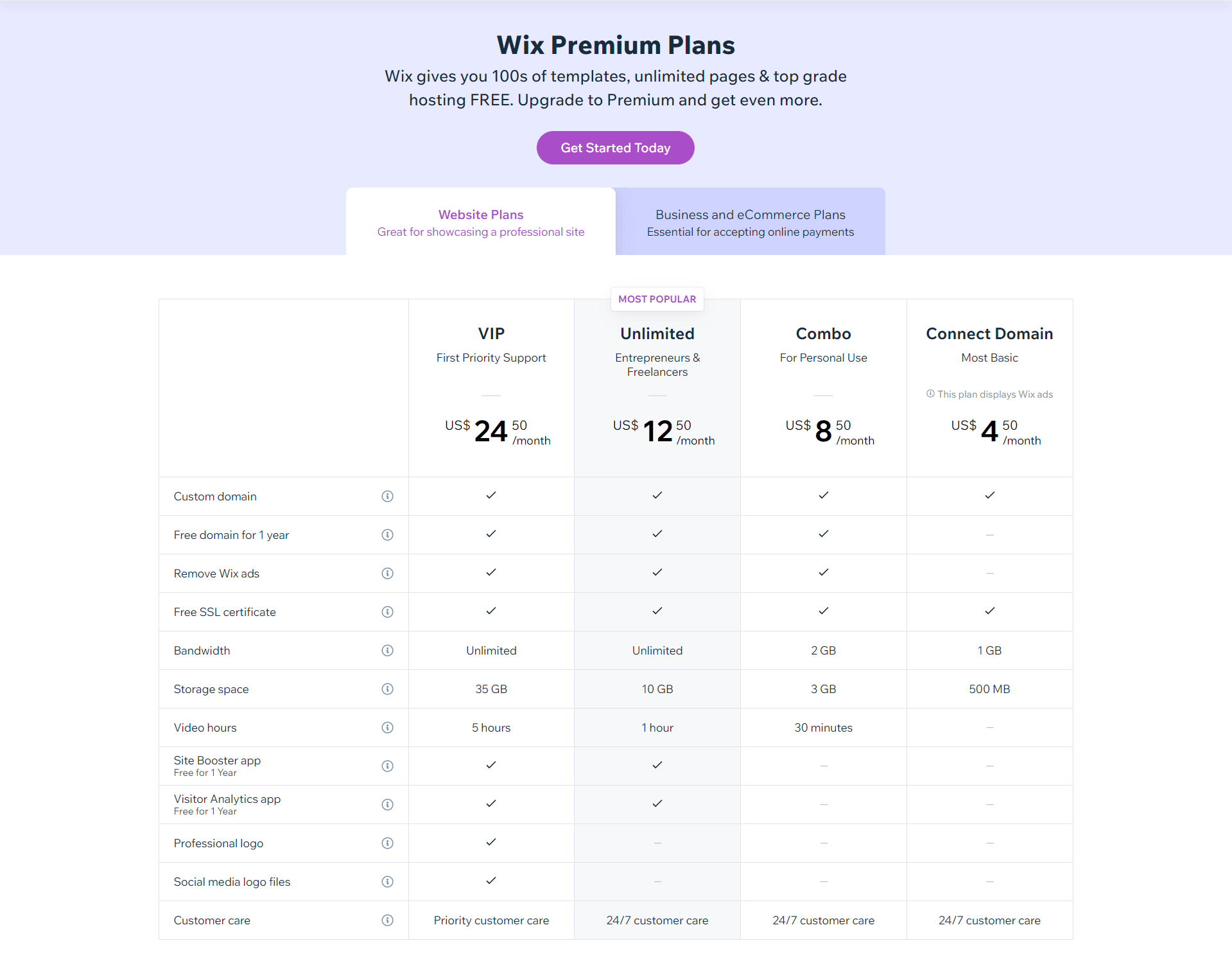The width and height of the screenshot is (1232, 959).
Task: Open info for Social media logo files
Action: (387, 882)
